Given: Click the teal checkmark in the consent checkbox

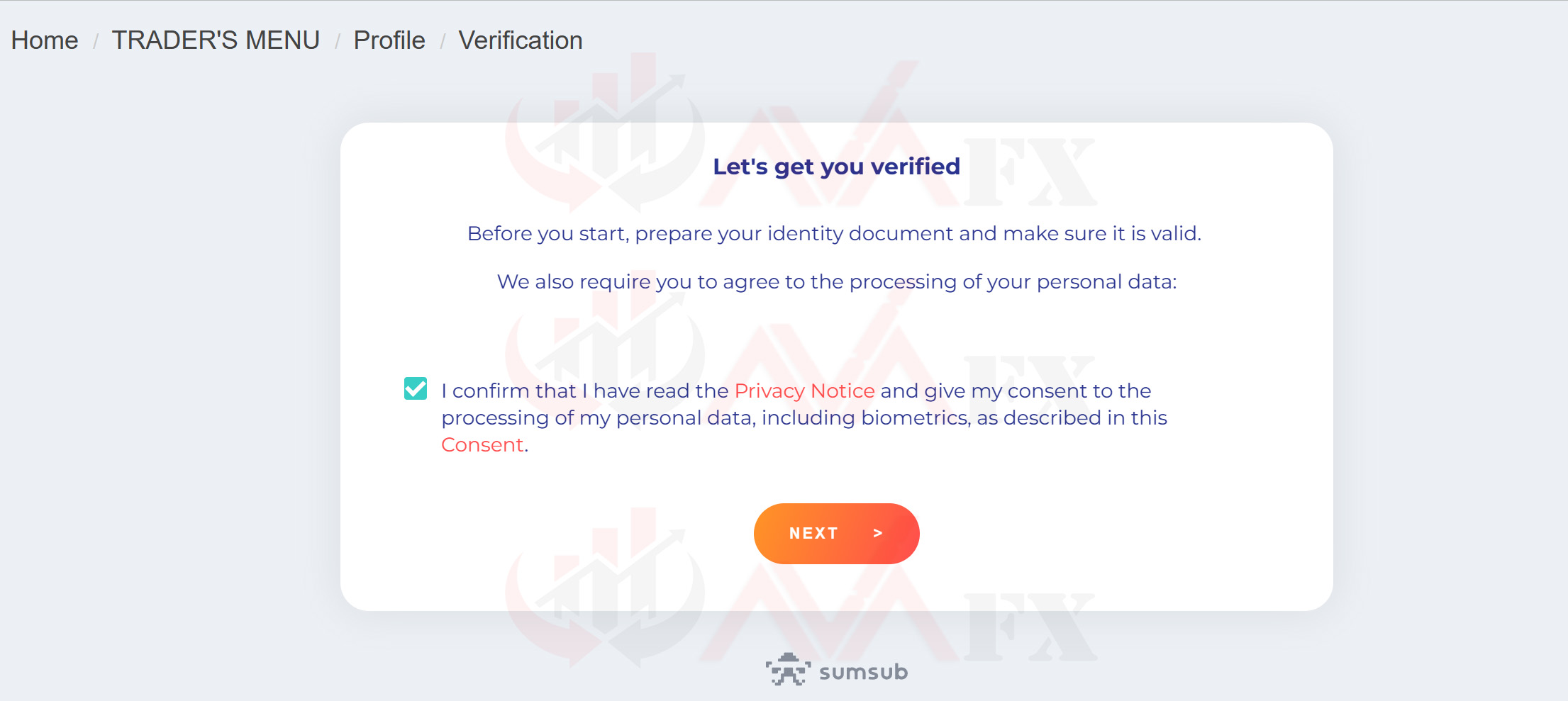Looking at the screenshot, I should coord(415,389).
